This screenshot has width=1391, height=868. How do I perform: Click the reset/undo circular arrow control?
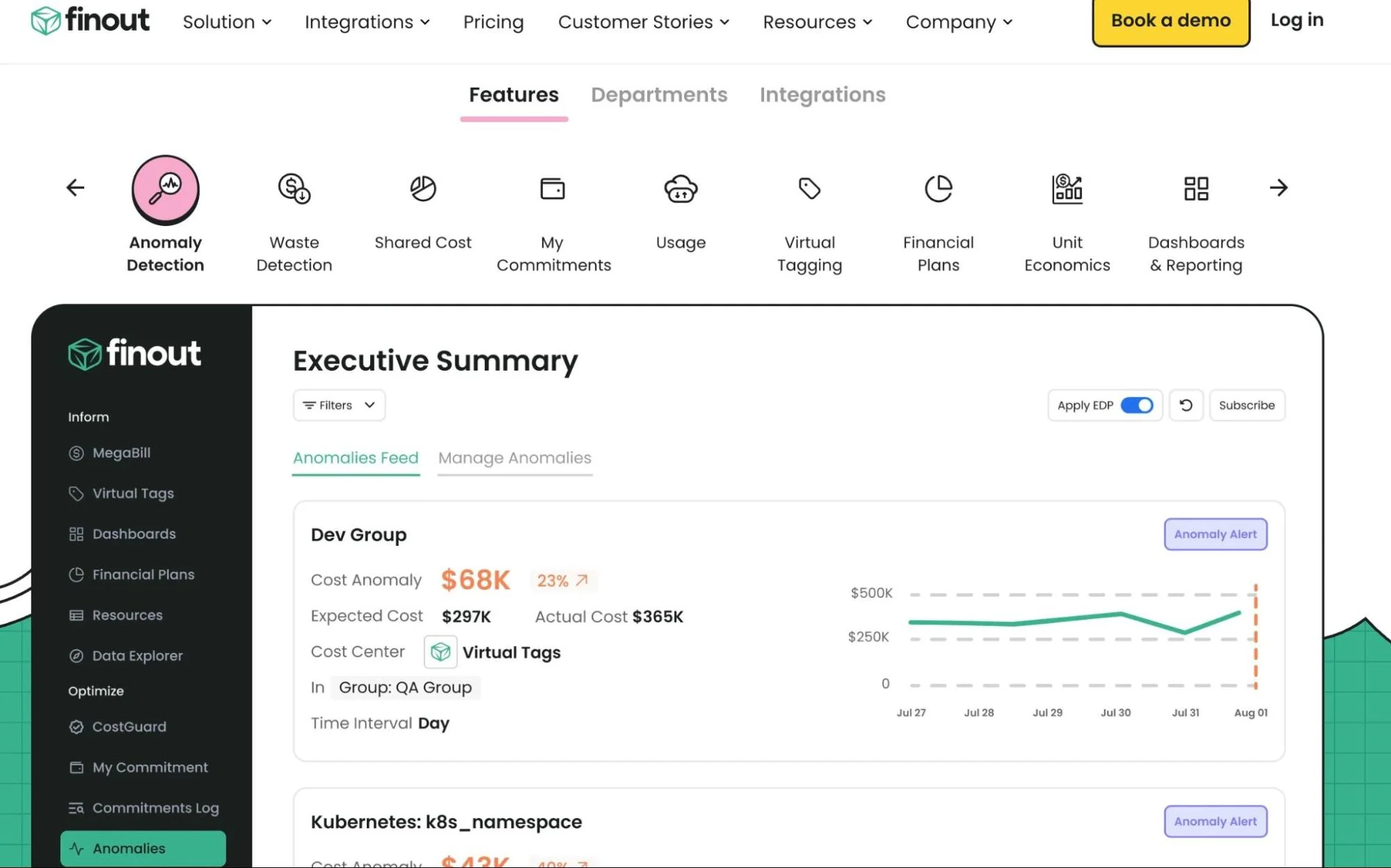click(x=1186, y=405)
